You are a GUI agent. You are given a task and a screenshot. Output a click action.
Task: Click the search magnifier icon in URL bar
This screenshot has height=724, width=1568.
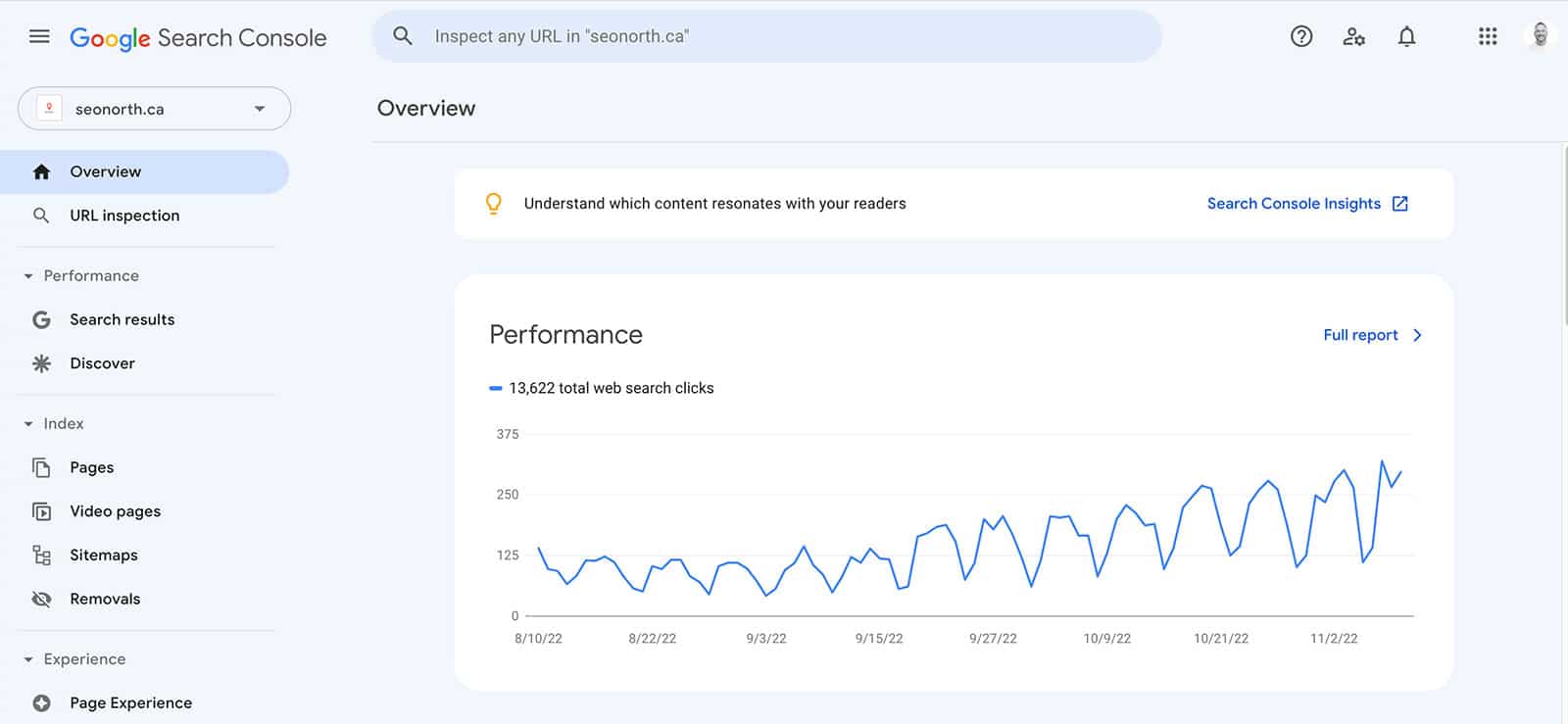pyautogui.click(x=403, y=36)
